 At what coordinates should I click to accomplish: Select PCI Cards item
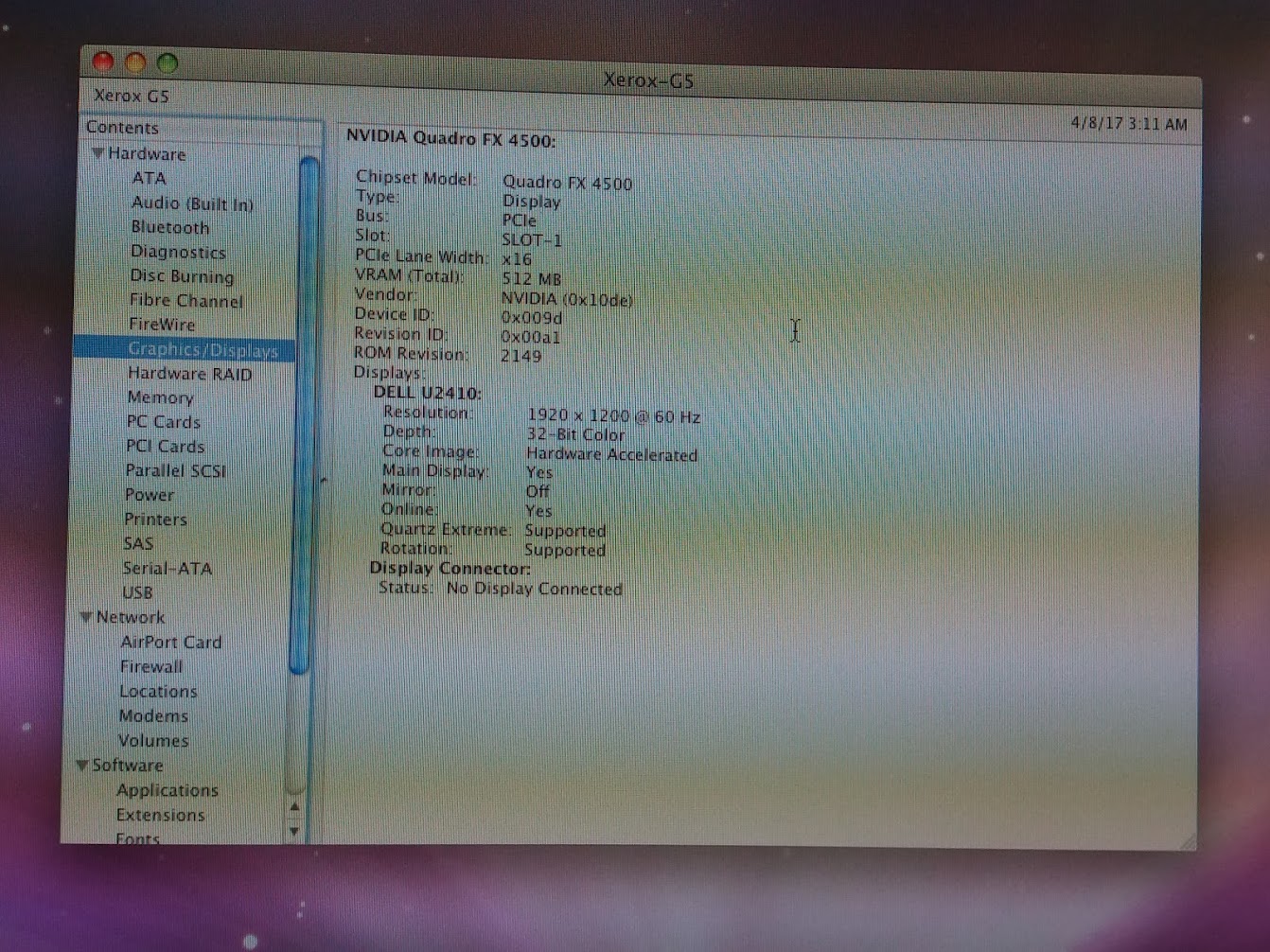(x=165, y=446)
